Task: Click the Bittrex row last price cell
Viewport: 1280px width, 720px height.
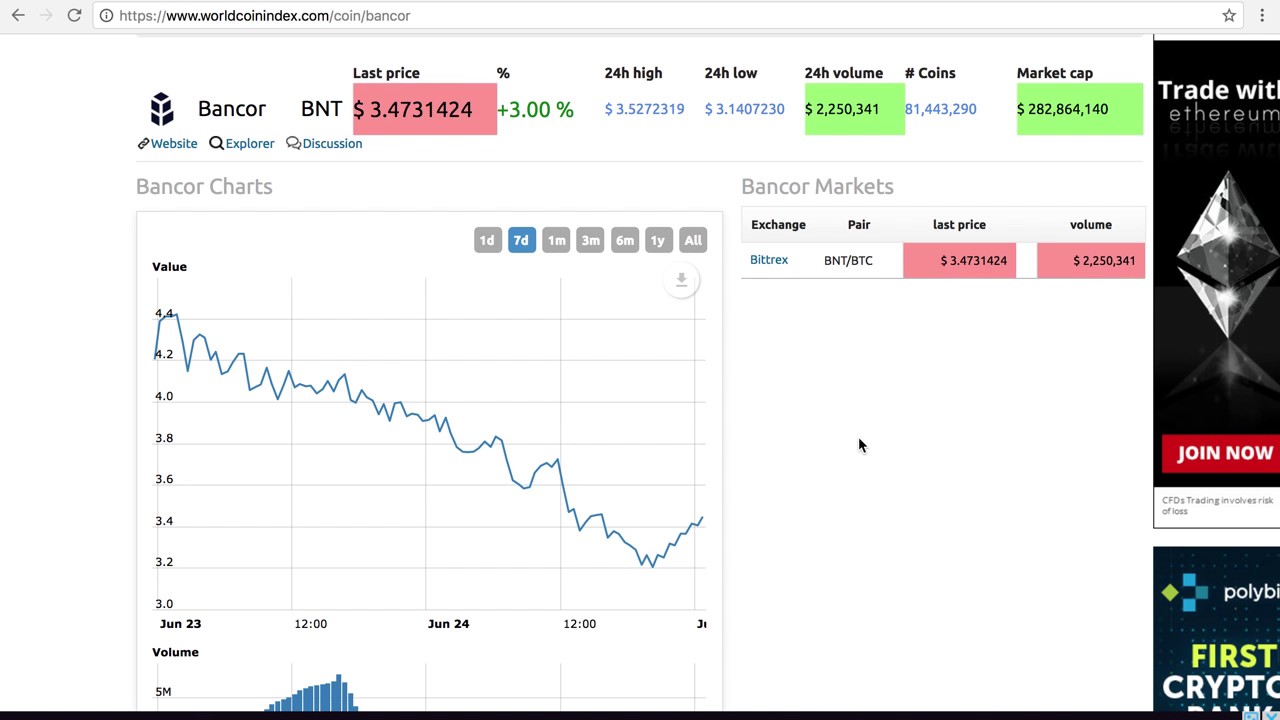Action: (x=959, y=260)
